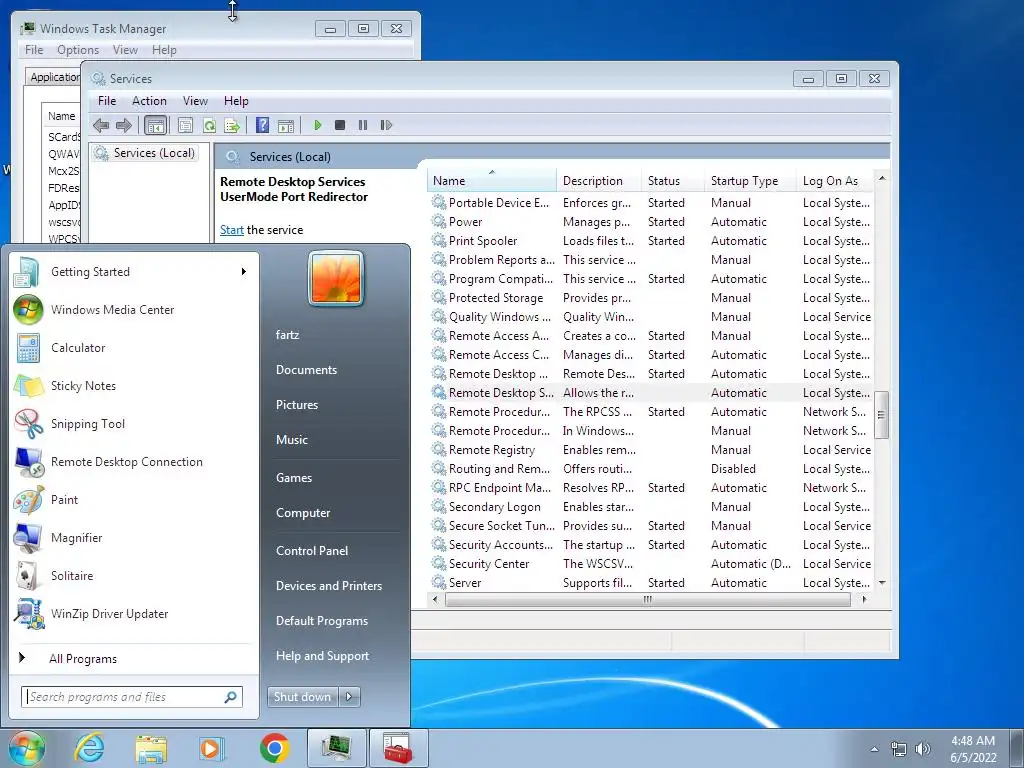Click the Internet Explorer taskbar icon
This screenshot has height=768, width=1024.
89,748
